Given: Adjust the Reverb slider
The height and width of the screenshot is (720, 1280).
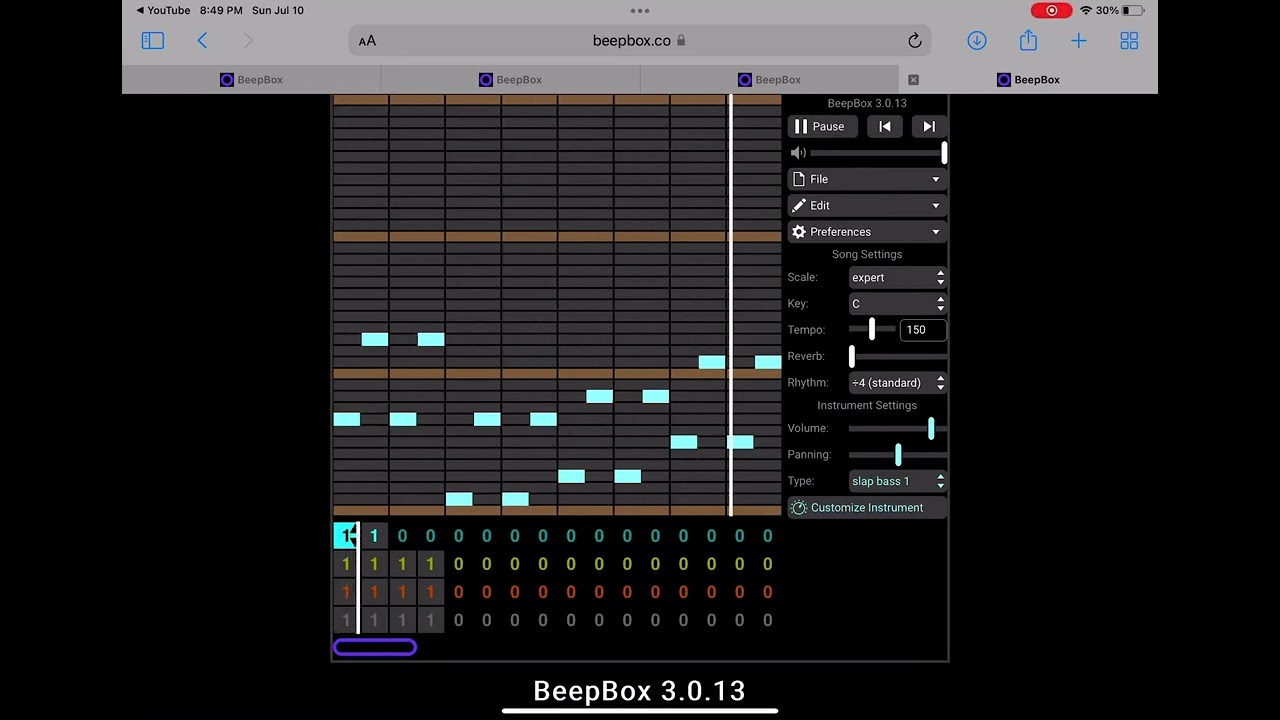Looking at the screenshot, I should pos(897,356).
